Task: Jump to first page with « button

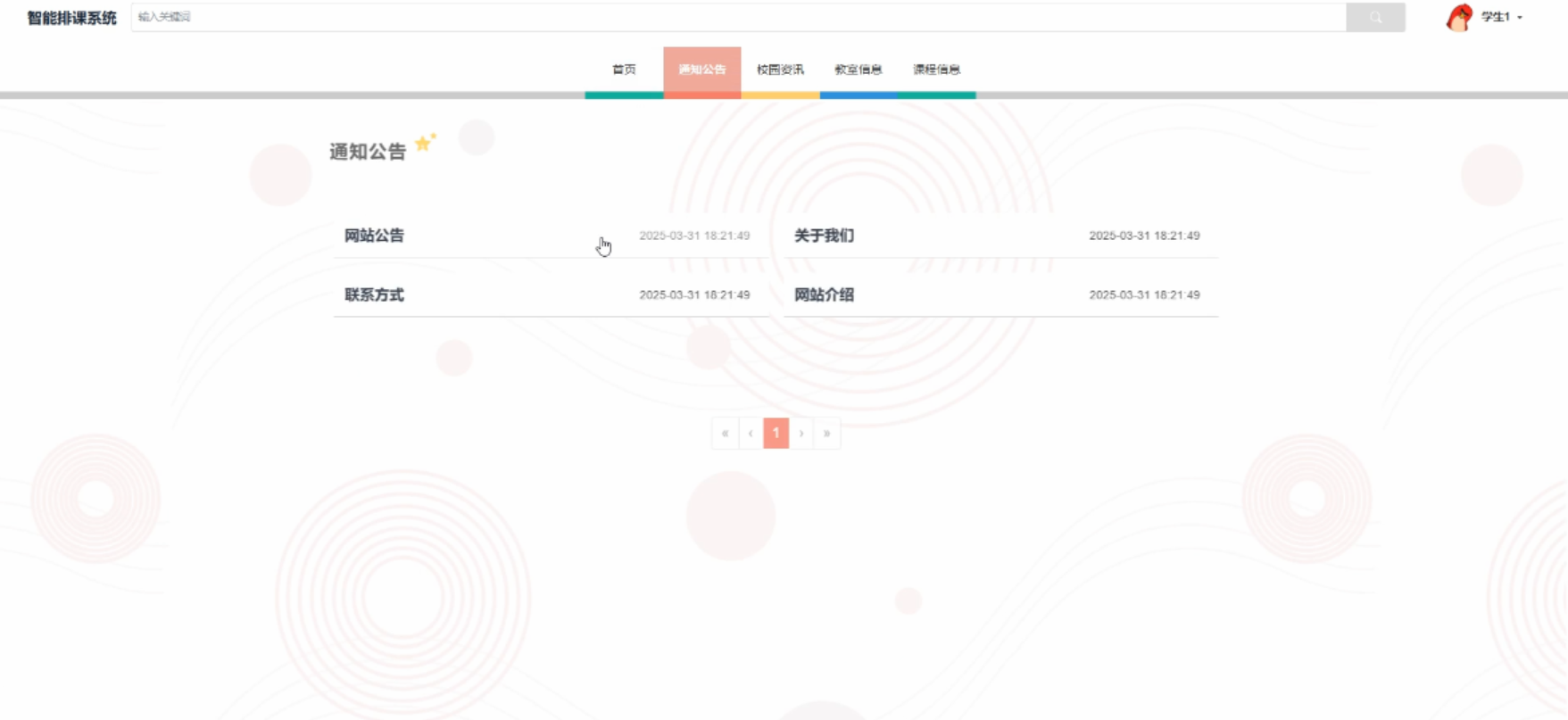Action: (x=725, y=433)
